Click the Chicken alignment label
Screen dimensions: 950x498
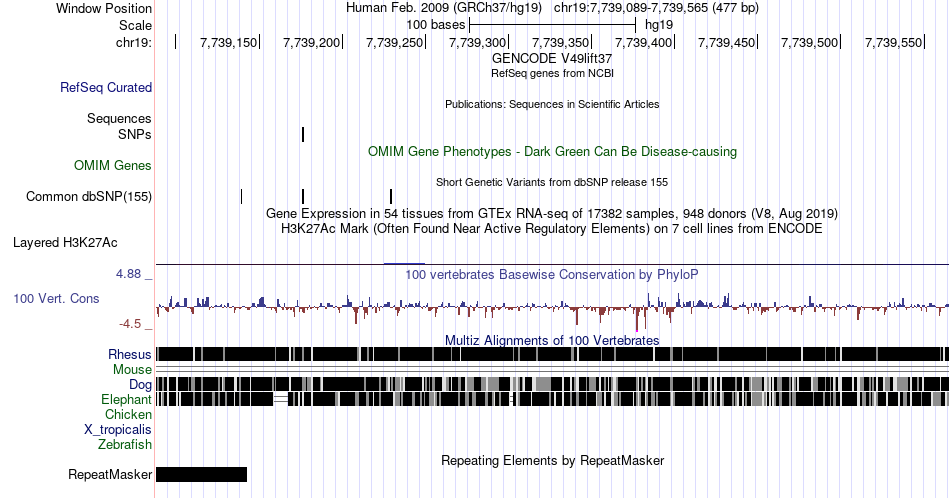128,414
